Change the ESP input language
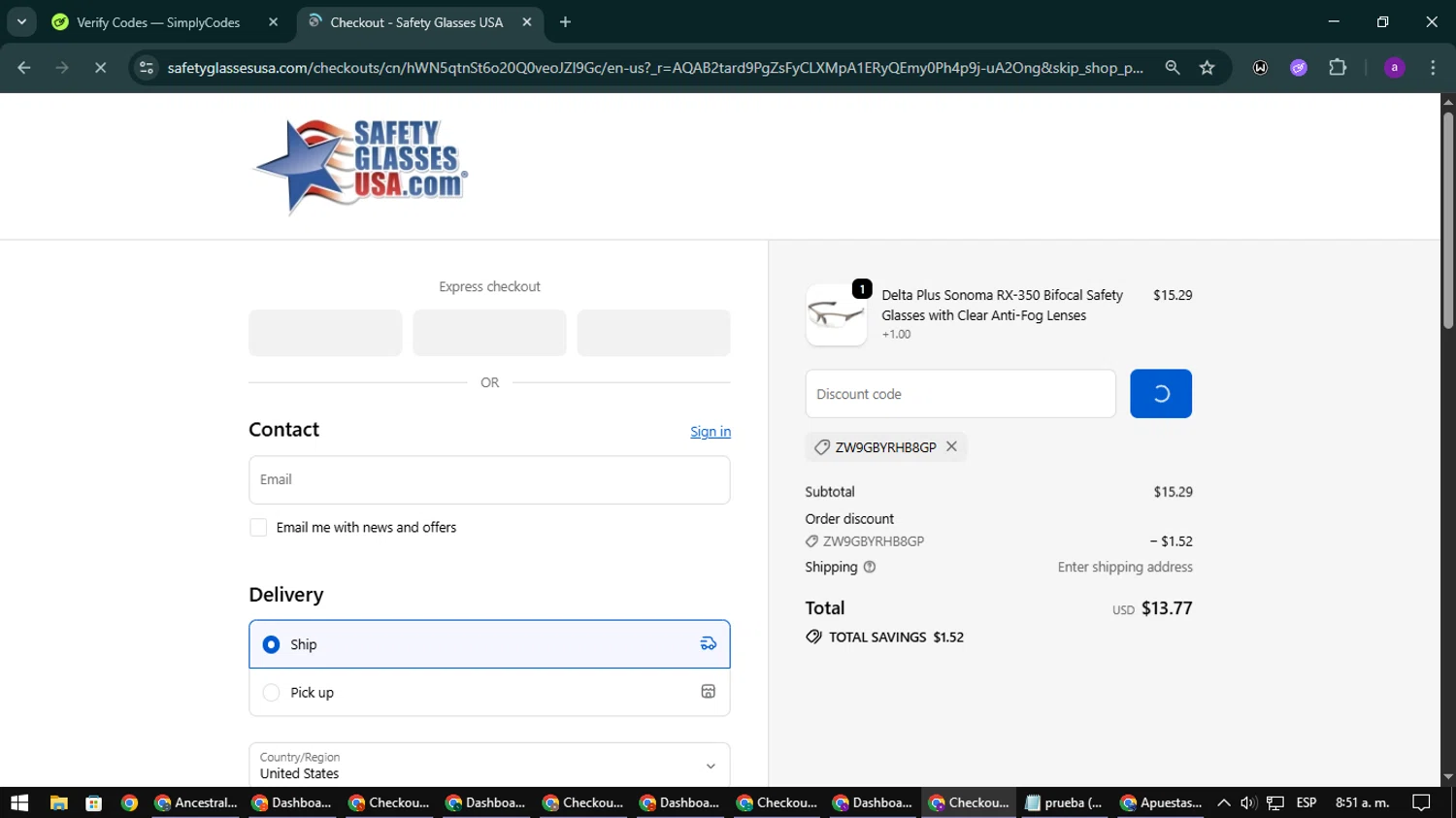This screenshot has width=1456, height=818. (1307, 802)
